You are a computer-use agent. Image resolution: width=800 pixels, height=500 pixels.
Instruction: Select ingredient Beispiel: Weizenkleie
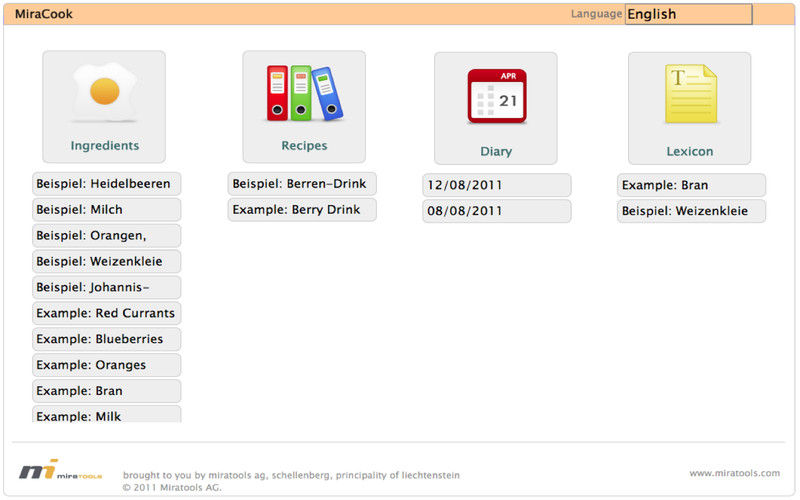(107, 261)
